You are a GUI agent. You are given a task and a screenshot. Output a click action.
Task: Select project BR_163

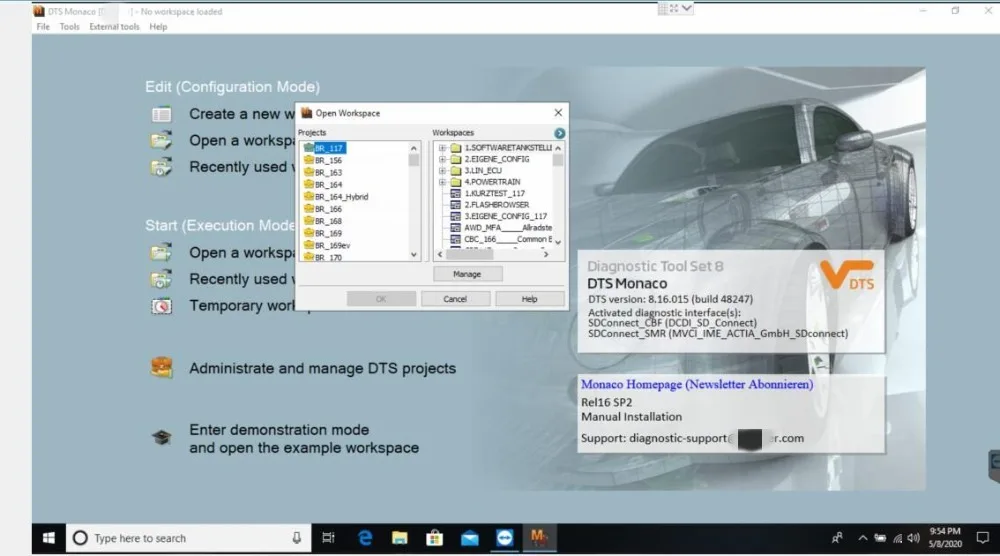(328, 172)
